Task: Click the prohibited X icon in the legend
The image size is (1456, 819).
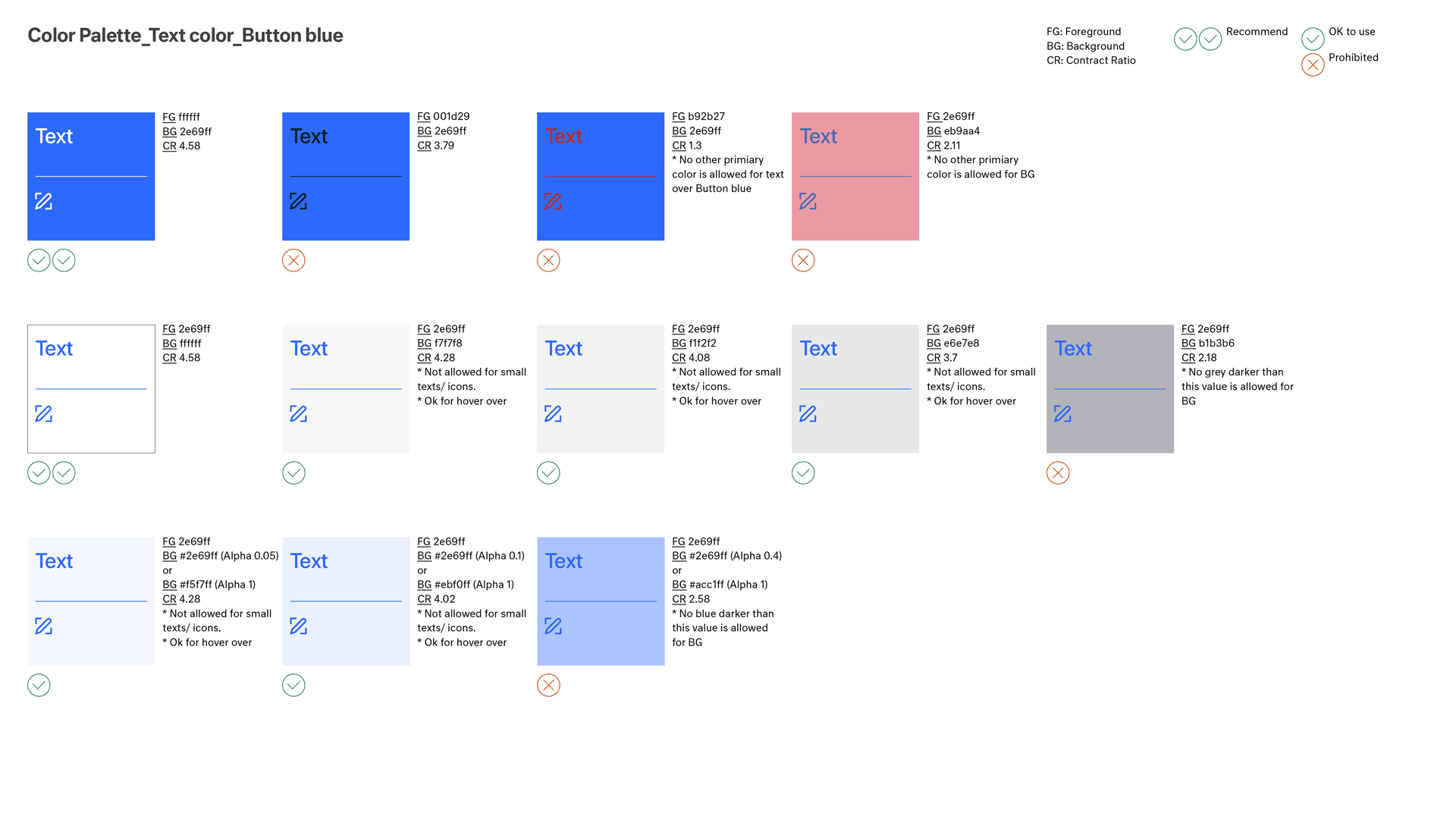Action: (x=1313, y=64)
